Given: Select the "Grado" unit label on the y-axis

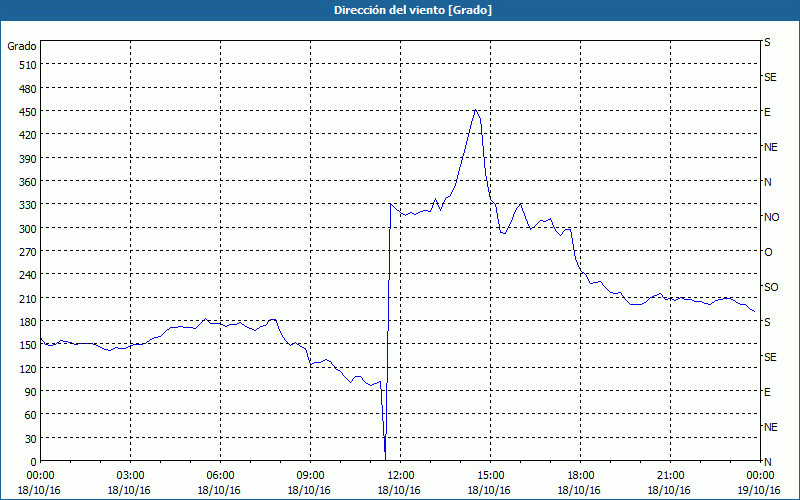Looking at the screenshot, I should [x=22, y=46].
